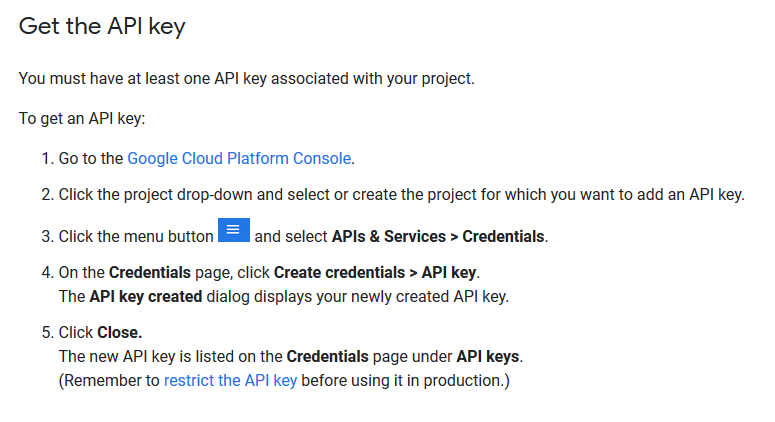Click the blue hamburger menu button icon

233,230
